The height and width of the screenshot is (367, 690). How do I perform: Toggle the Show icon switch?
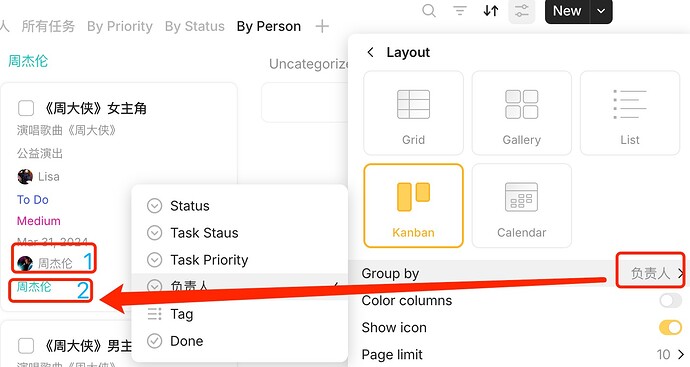pos(670,327)
